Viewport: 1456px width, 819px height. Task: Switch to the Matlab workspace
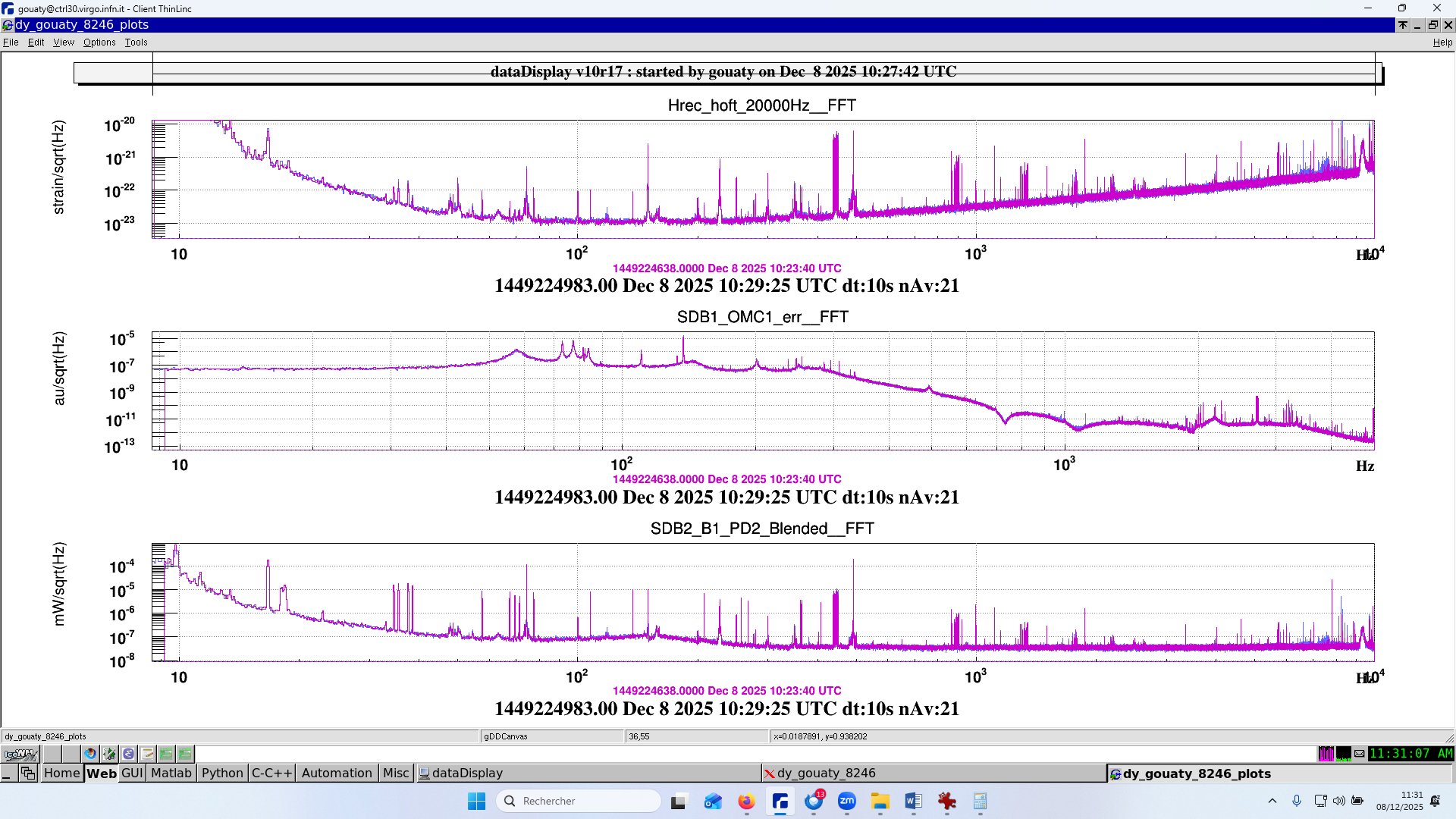click(x=171, y=773)
